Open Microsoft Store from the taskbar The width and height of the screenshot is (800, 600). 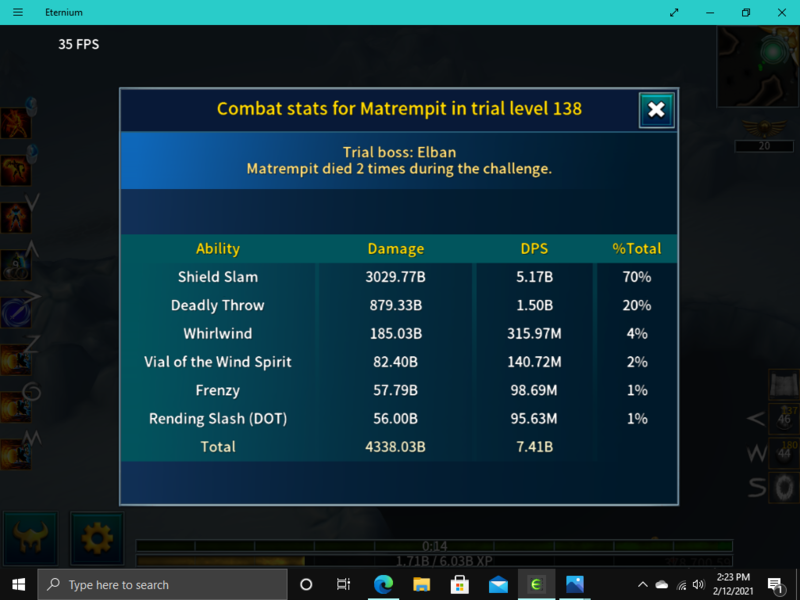click(459, 585)
